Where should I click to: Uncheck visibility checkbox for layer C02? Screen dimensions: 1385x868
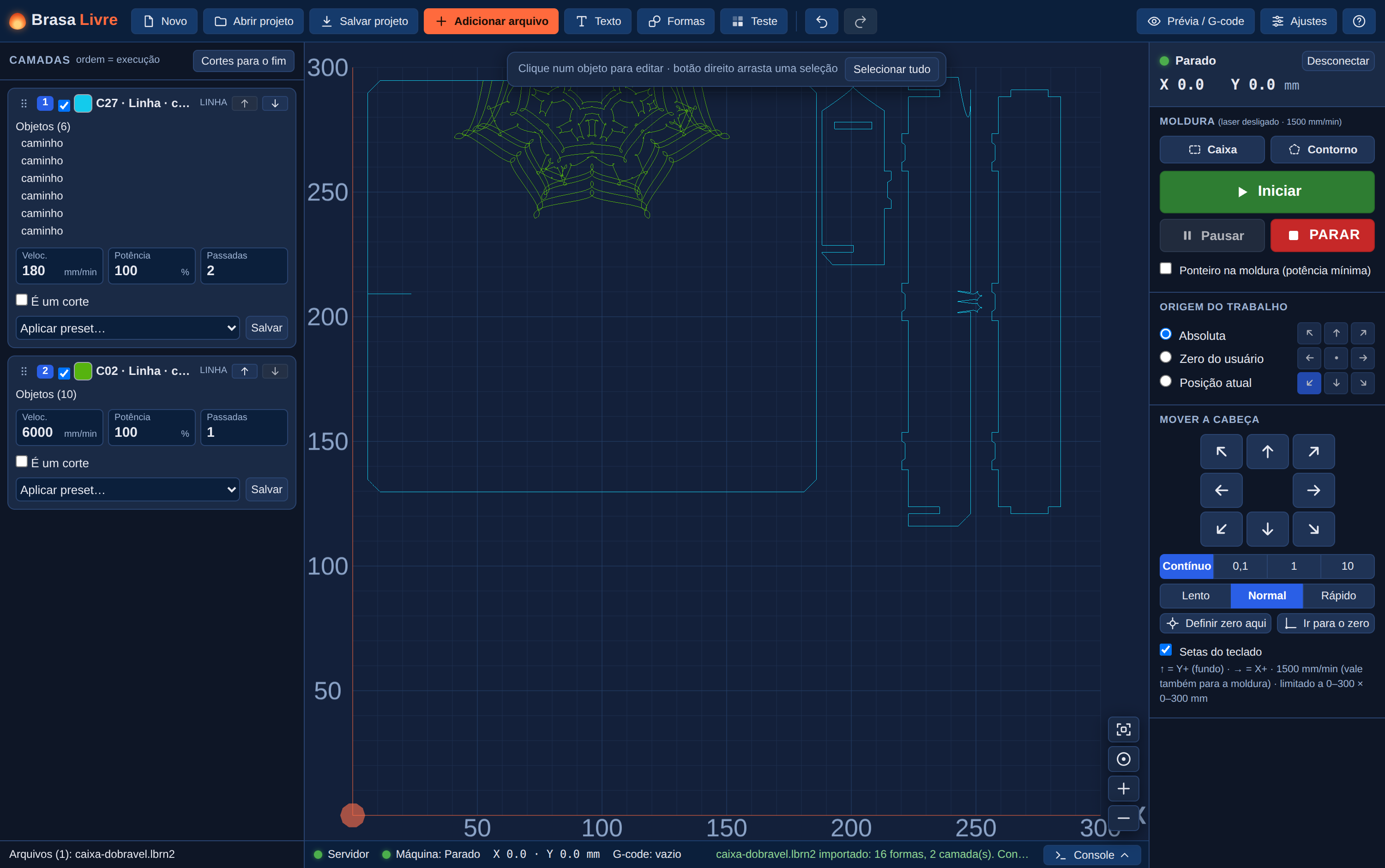coord(64,373)
